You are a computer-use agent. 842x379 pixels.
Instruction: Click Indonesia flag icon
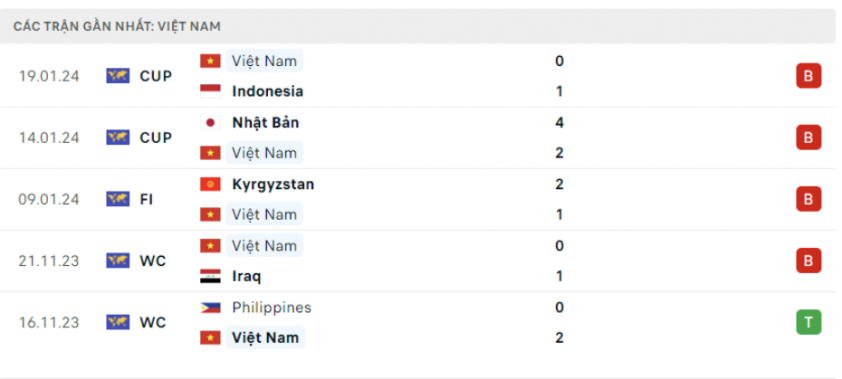pos(210,91)
